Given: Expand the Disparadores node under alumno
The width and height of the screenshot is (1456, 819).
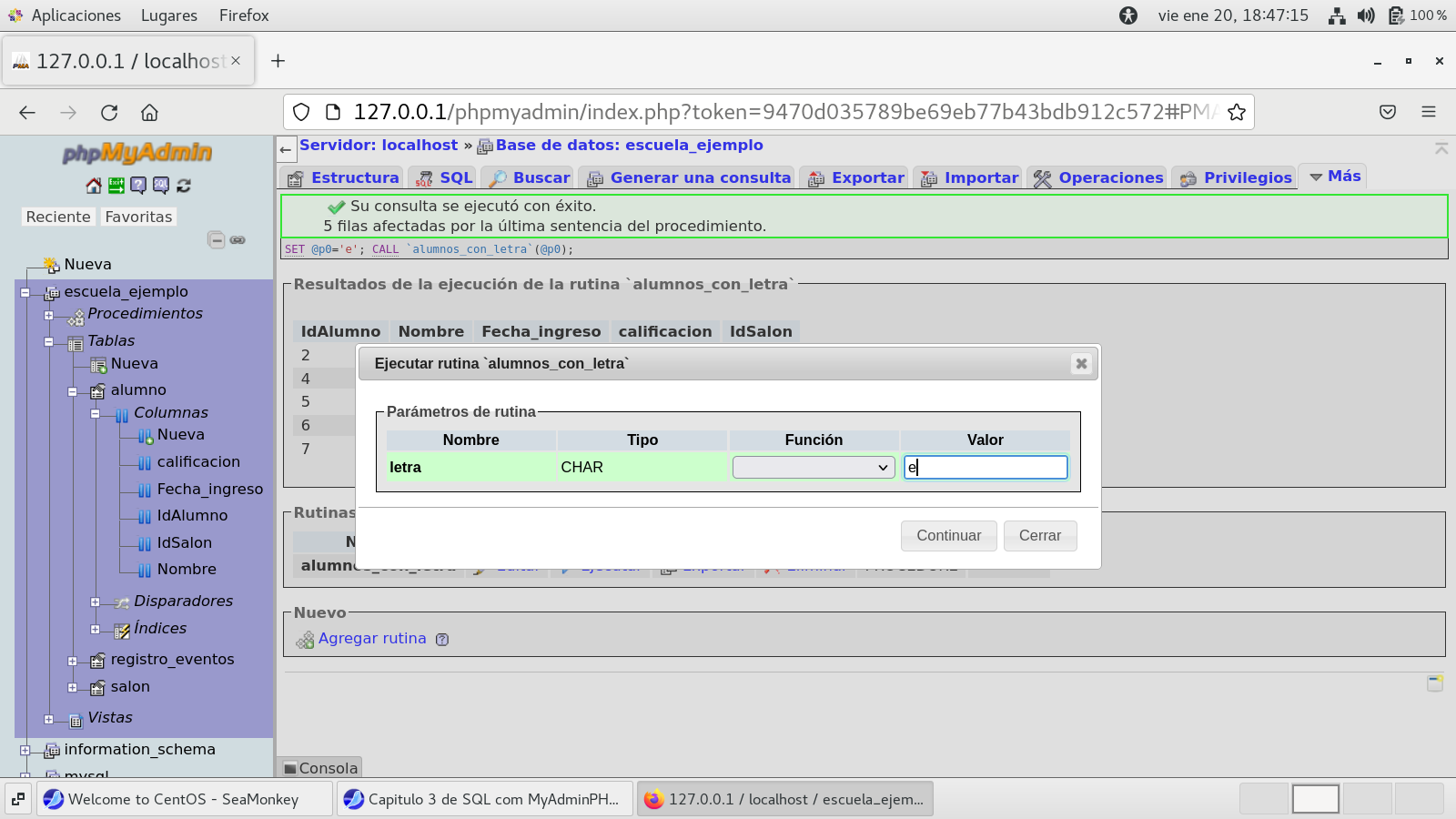Looking at the screenshot, I should point(96,602).
